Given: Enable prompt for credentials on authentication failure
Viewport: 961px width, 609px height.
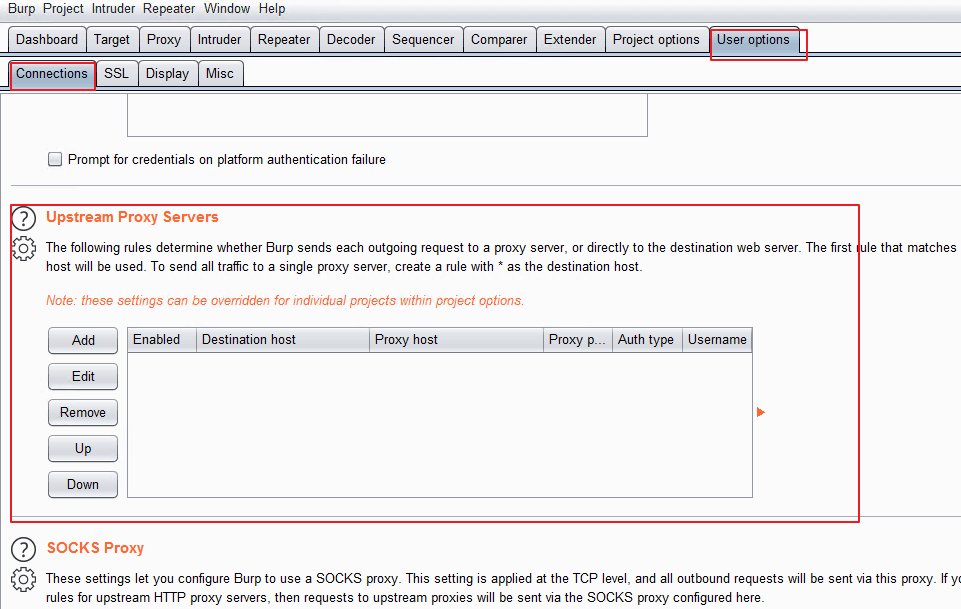Looking at the screenshot, I should pos(55,159).
